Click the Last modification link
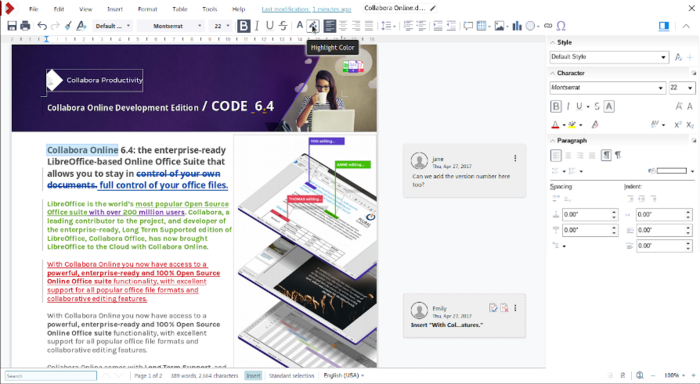Image resolution: width=700 pixels, height=384 pixels. click(306, 9)
